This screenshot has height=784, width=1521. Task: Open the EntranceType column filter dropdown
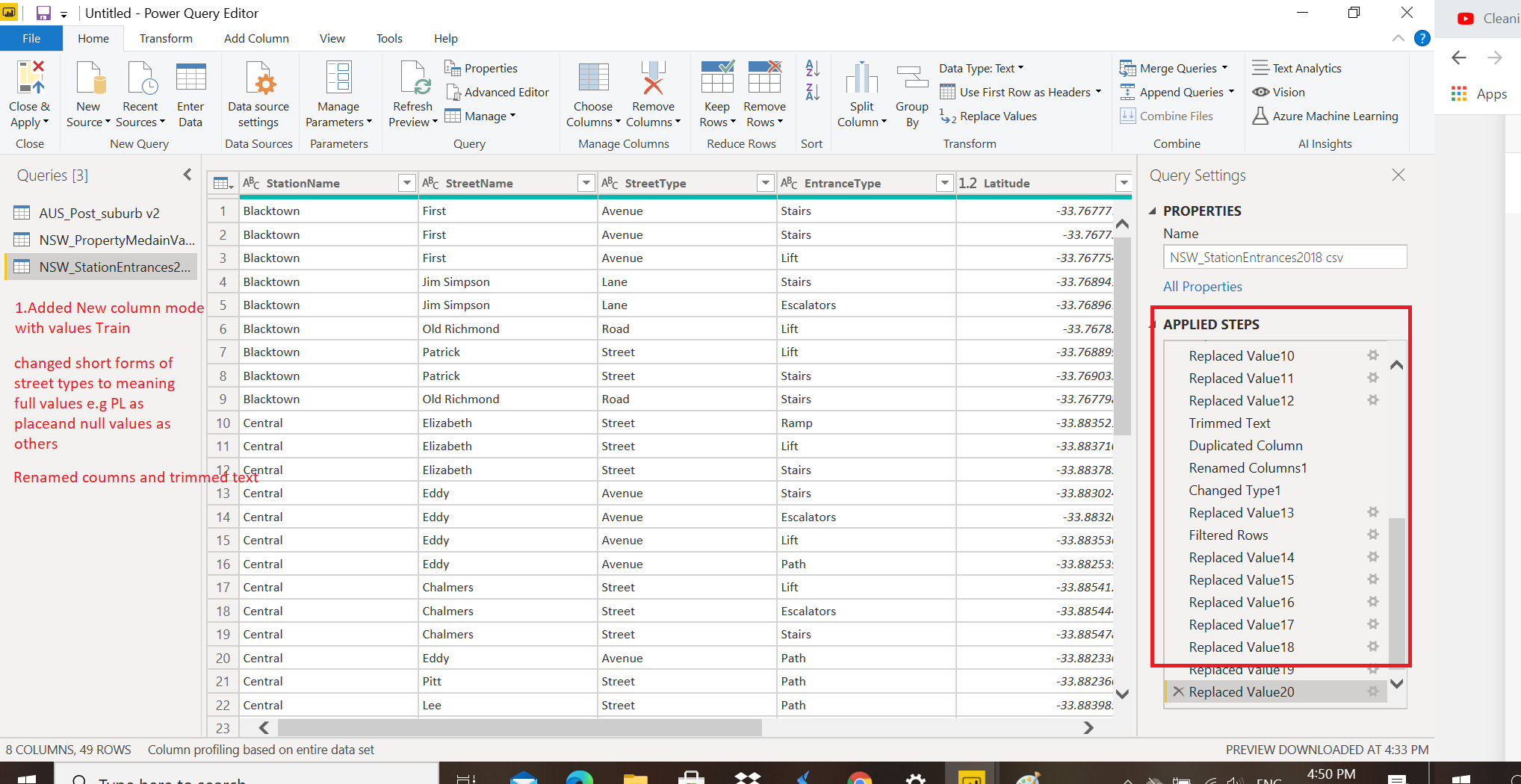click(944, 183)
